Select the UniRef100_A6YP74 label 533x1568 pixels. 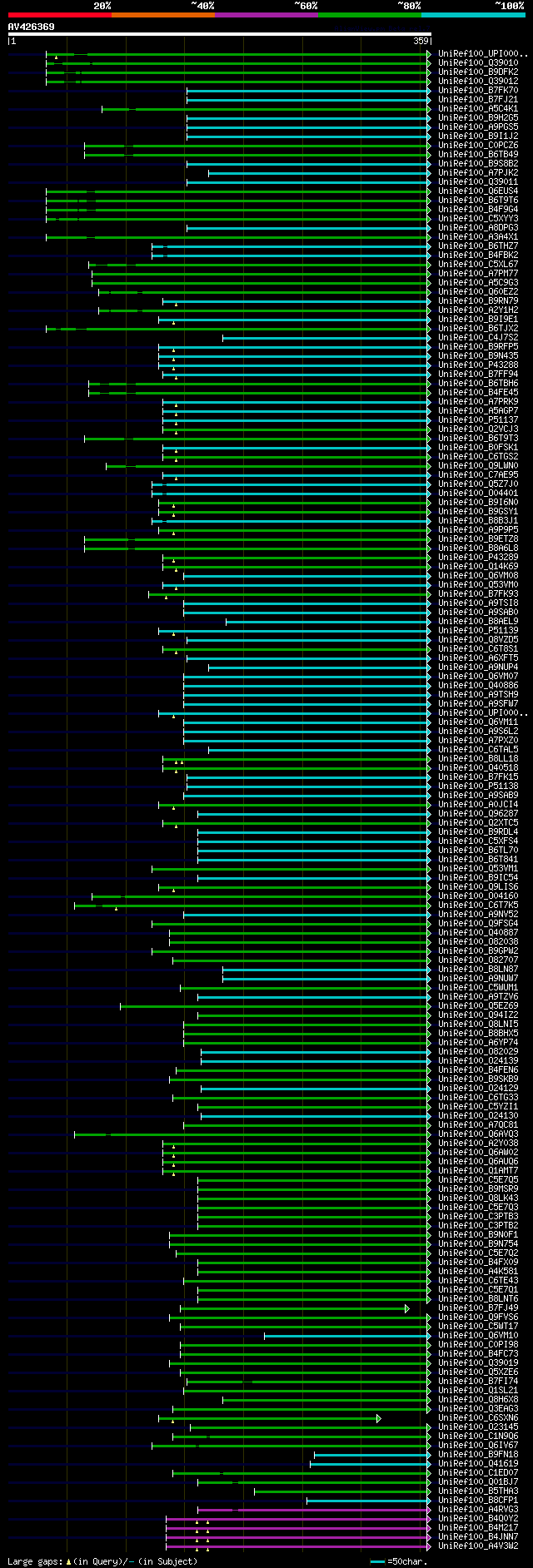pos(478,1042)
